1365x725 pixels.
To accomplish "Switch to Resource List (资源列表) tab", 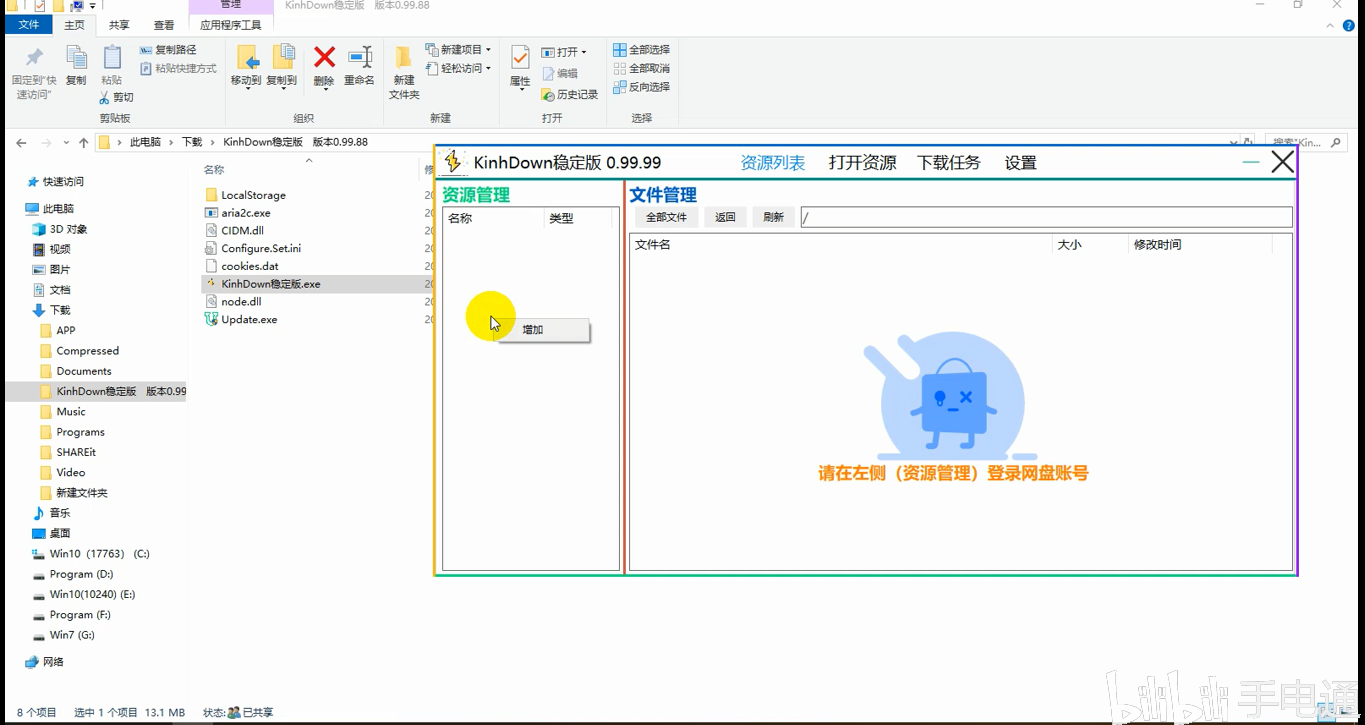I will click(773, 163).
